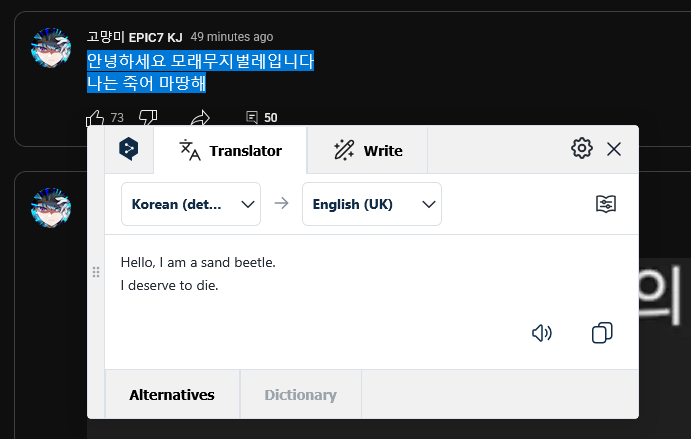This screenshot has height=439, width=691.
Task: Dislike the comment with thumbs down
Action: coord(148,118)
